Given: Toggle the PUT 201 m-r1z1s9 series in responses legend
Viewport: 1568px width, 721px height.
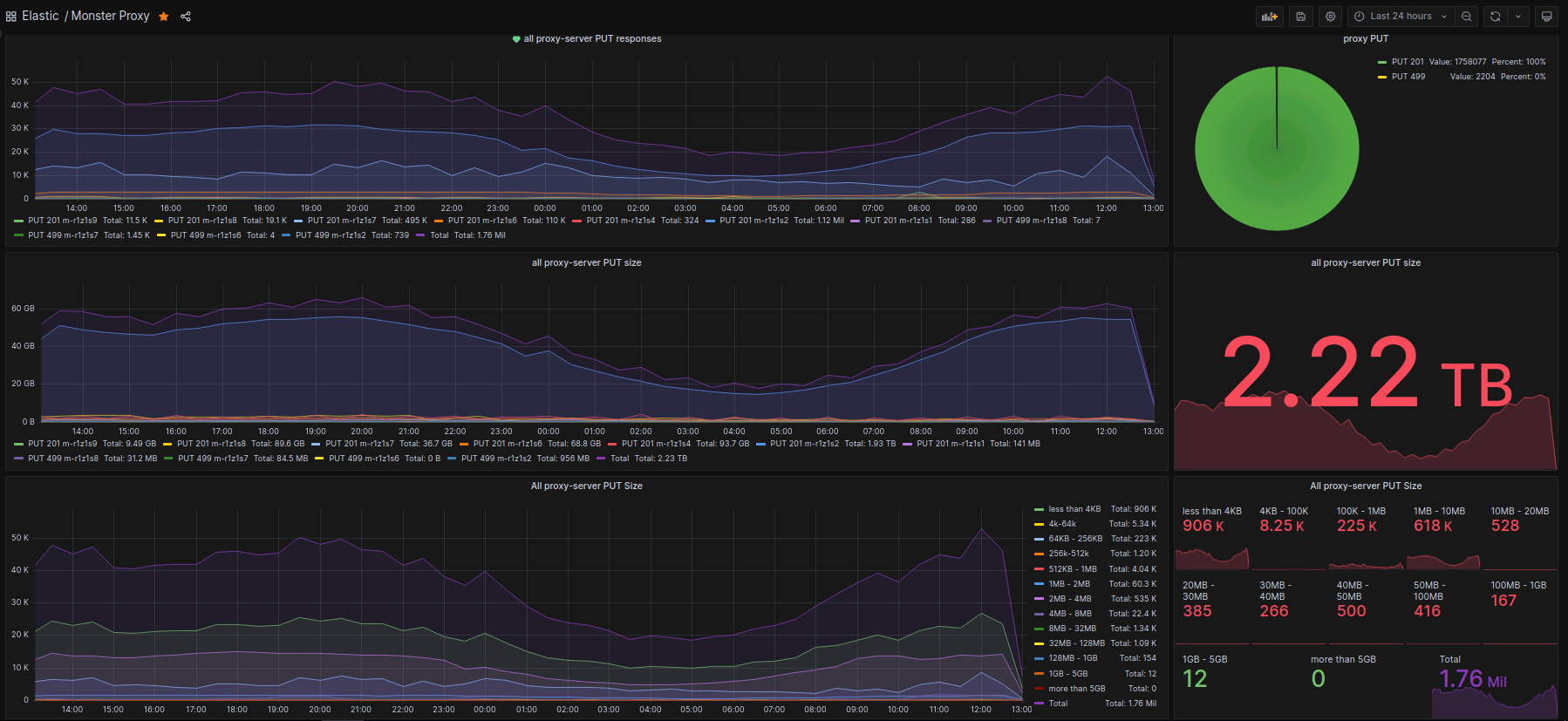Looking at the screenshot, I should (x=63, y=221).
